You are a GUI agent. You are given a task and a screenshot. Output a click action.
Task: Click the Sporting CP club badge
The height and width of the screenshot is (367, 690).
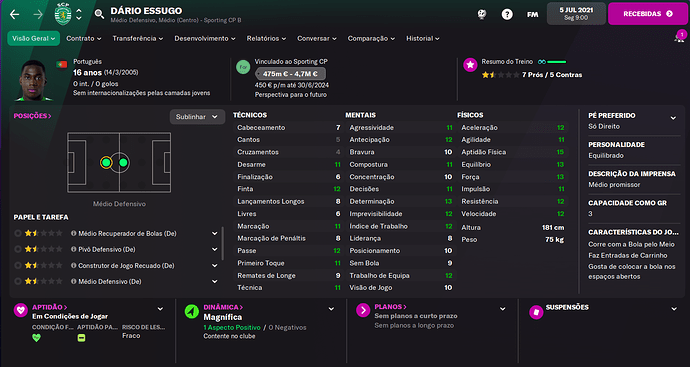pos(63,15)
